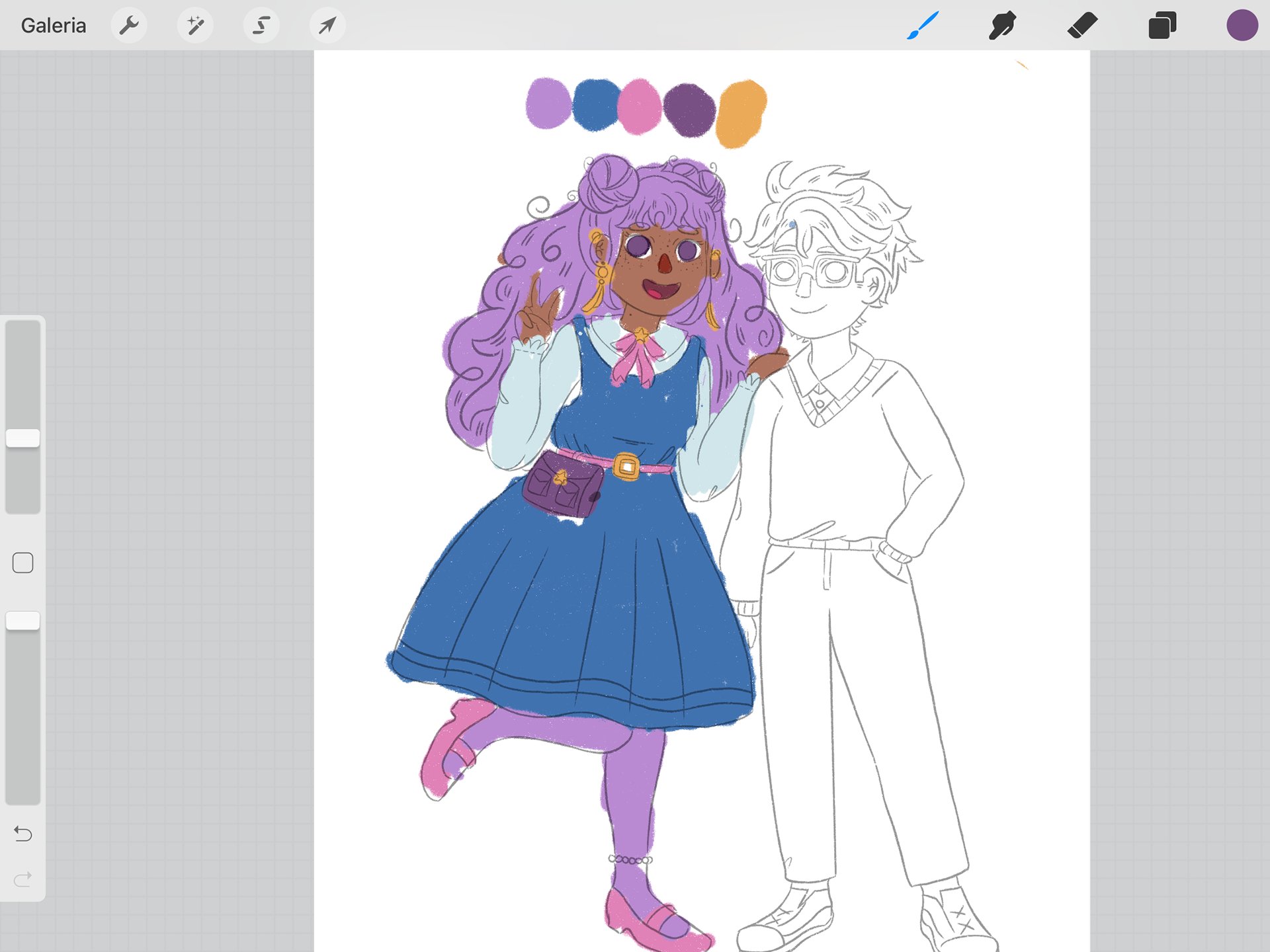This screenshot has height=952, width=1270.
Task: Select the Paint brush tool
Action: 923,26
